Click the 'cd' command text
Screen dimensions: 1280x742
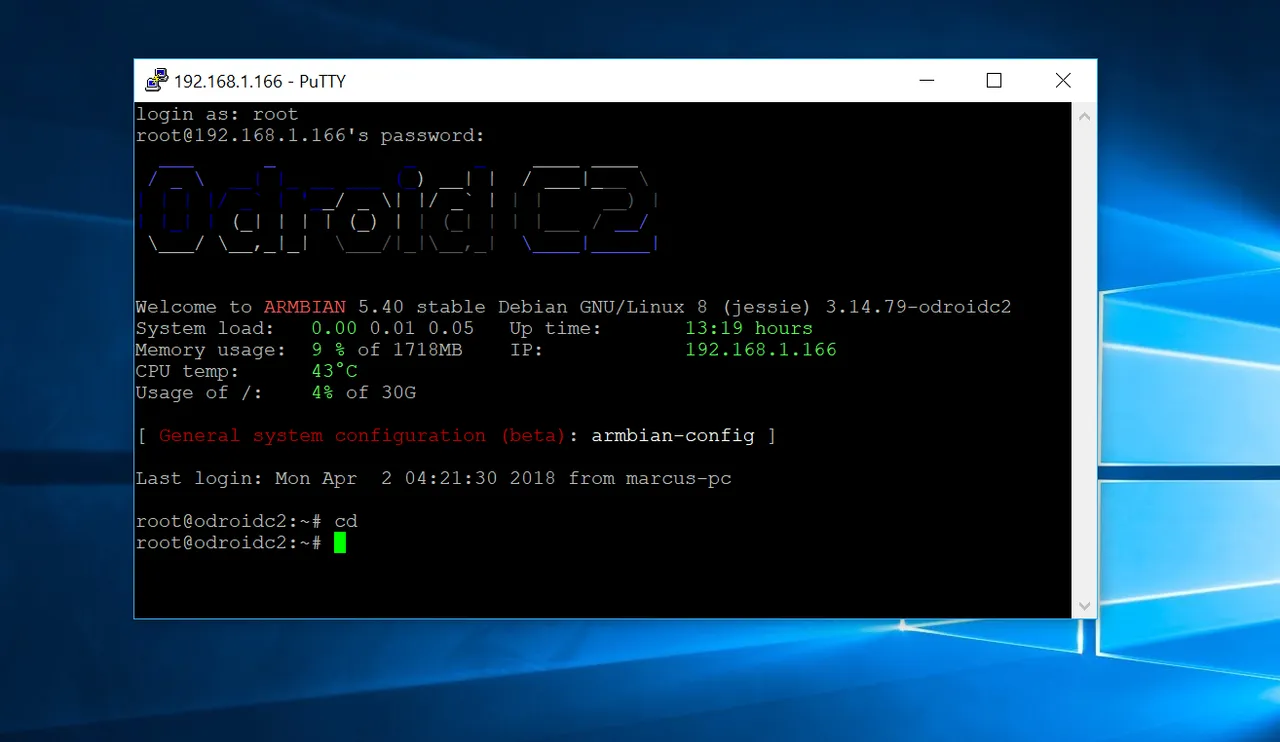click(x=346, y=521)
